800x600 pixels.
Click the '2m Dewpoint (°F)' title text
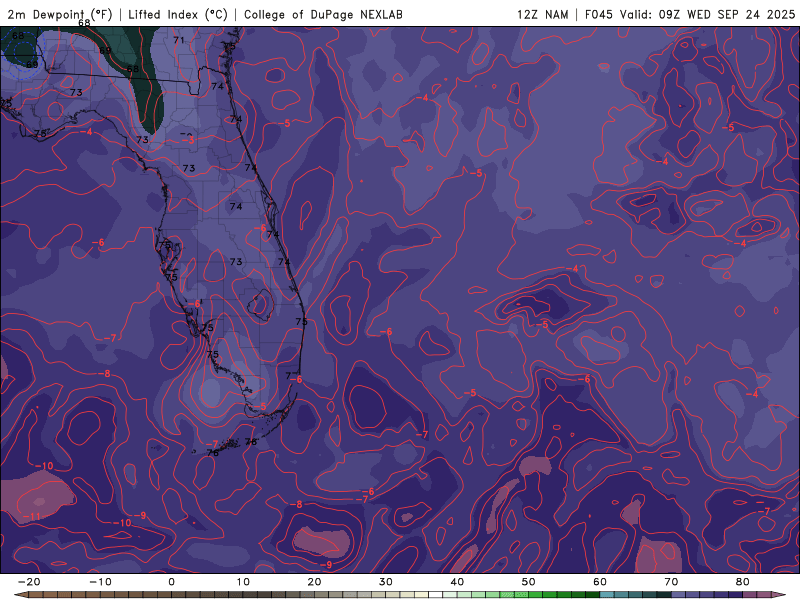pyautogui.click(x=60, y=14)
